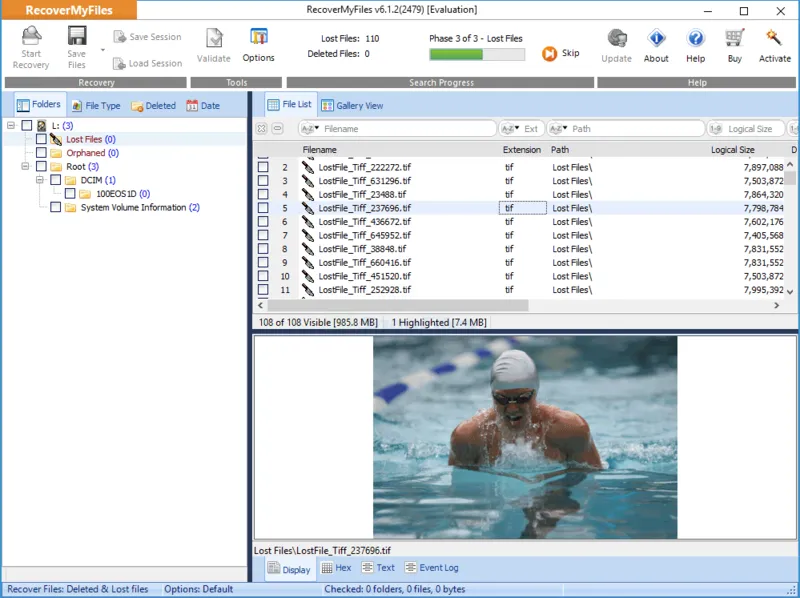Click the Load Session button
The image size is (800, 598).
(x=147, y=63)
